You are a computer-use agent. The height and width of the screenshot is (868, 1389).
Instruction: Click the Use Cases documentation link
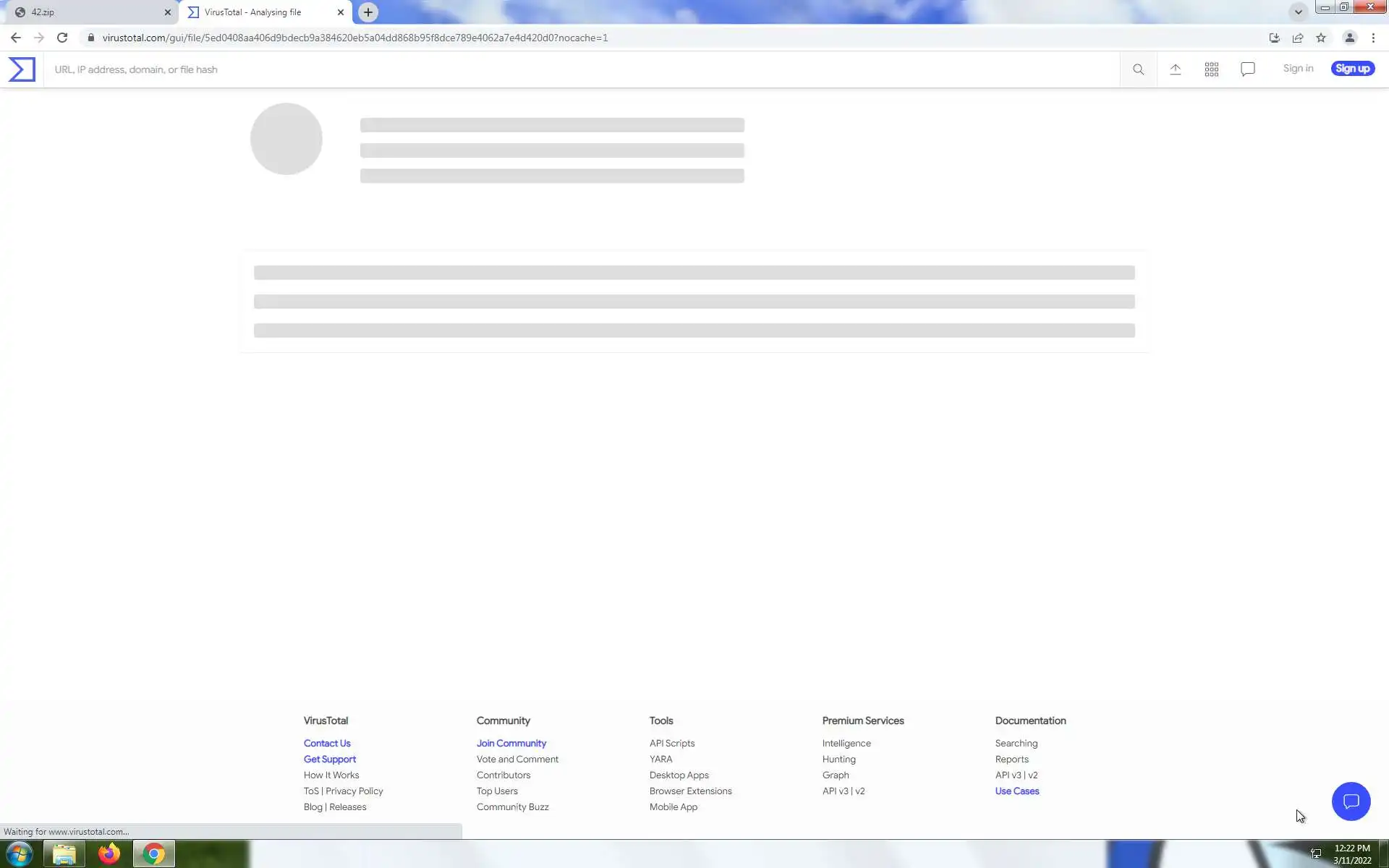tap(1016, 791)
